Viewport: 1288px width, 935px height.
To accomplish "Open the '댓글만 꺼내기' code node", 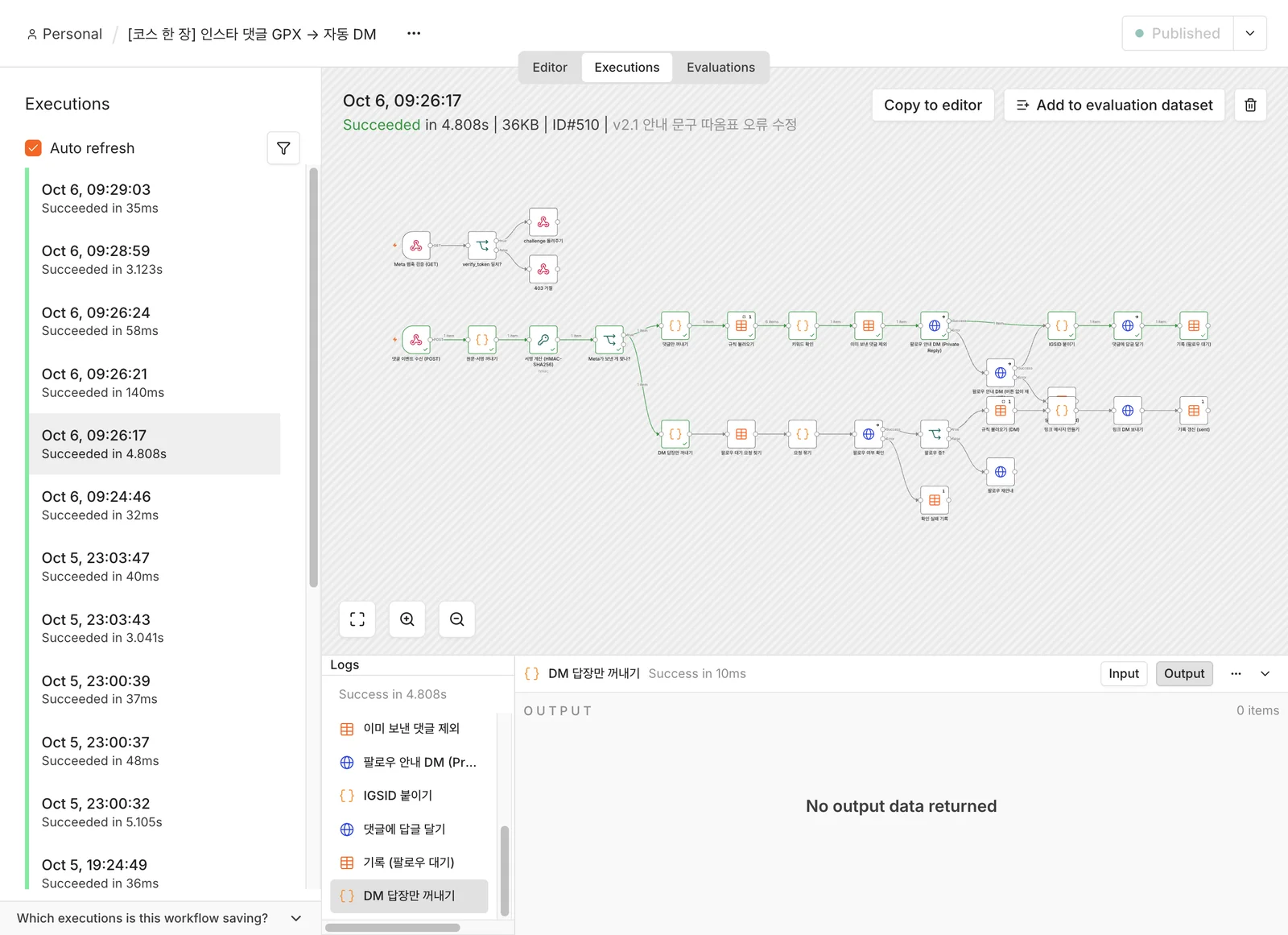I will pos(675,325).
